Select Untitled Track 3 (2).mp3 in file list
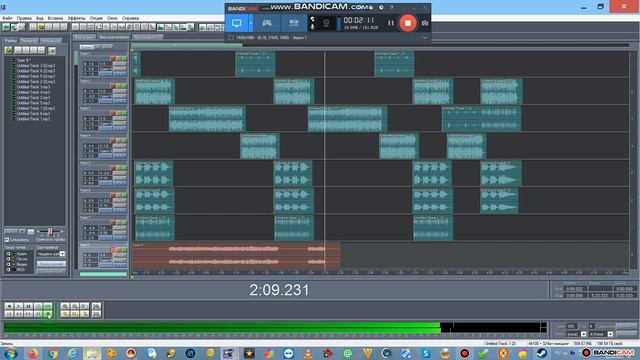 click(36, 65)
